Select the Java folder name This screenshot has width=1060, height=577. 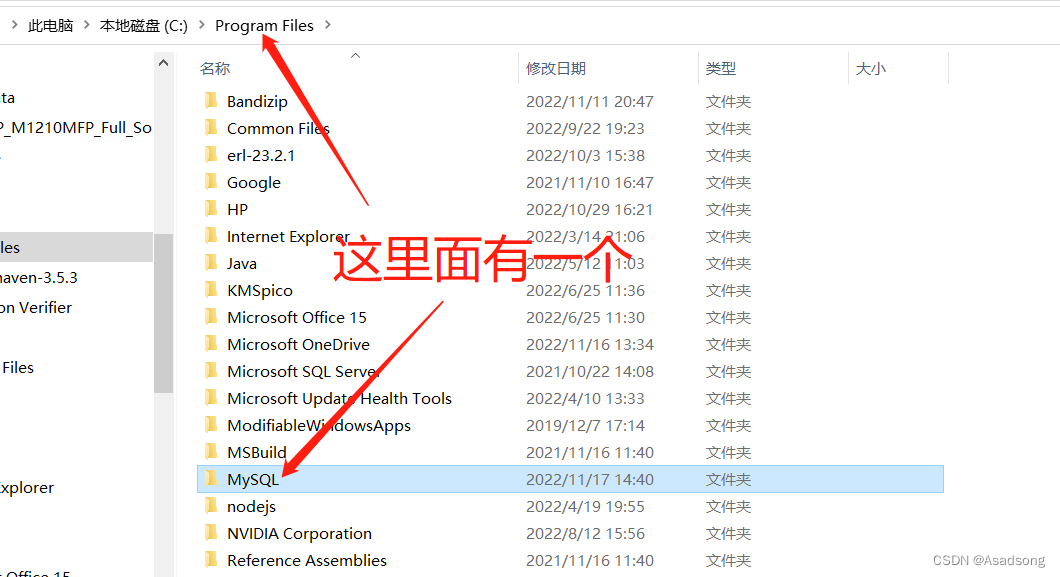(x=242, y=264)
